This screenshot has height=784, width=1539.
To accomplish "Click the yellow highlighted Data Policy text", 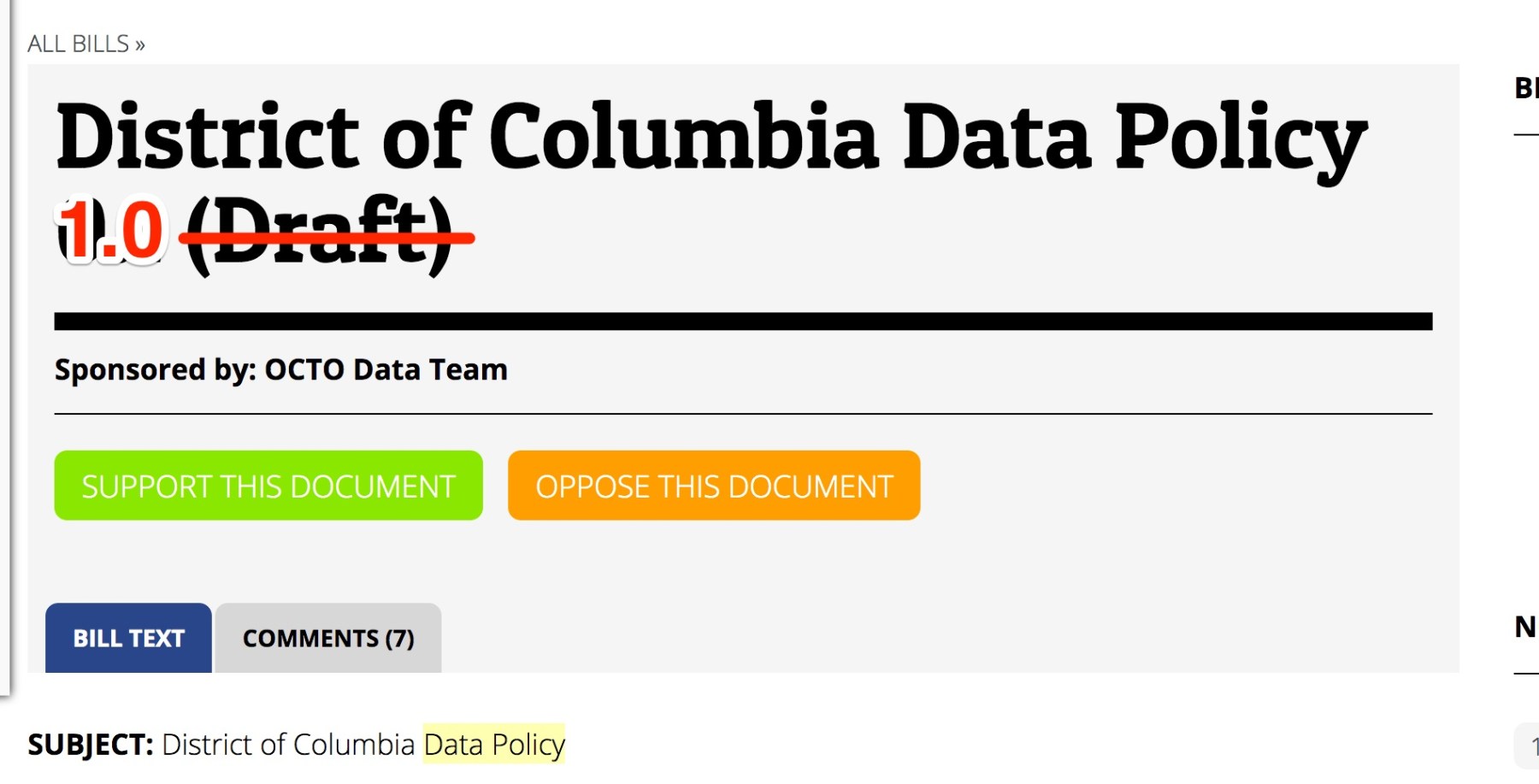I will 494,745.
